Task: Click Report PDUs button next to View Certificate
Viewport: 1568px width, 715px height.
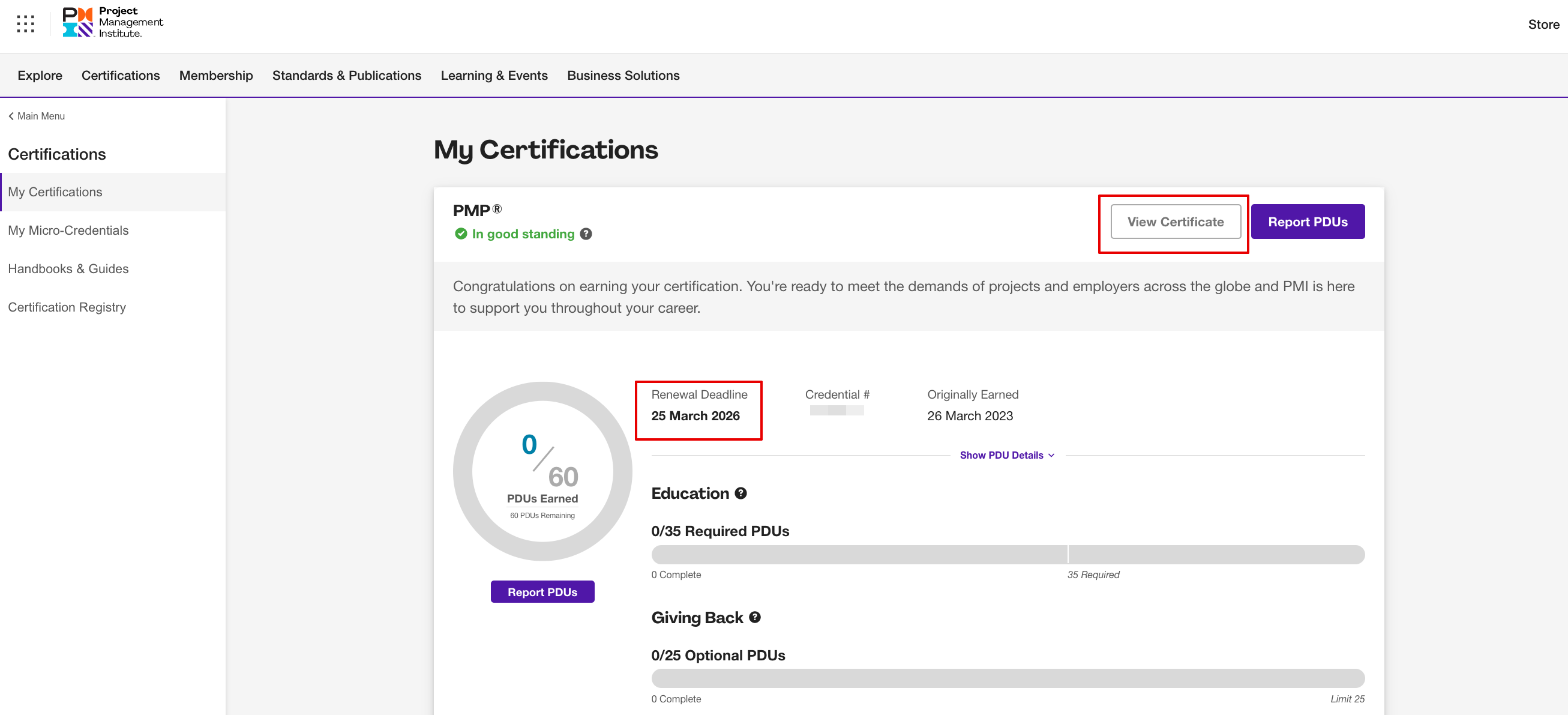Action: [x=1308, y=222]
